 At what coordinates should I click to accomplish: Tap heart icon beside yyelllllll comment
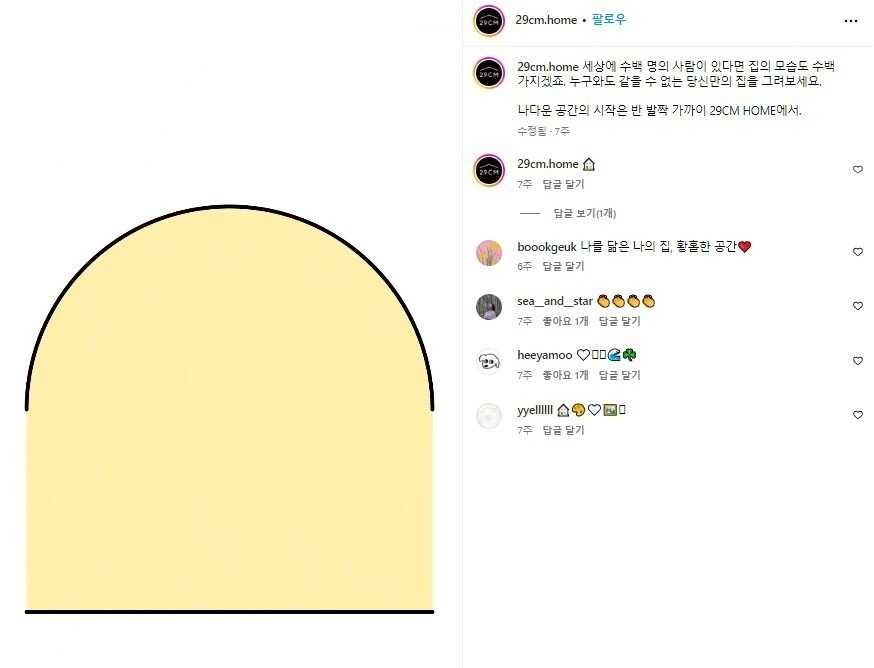pos(858,414)
